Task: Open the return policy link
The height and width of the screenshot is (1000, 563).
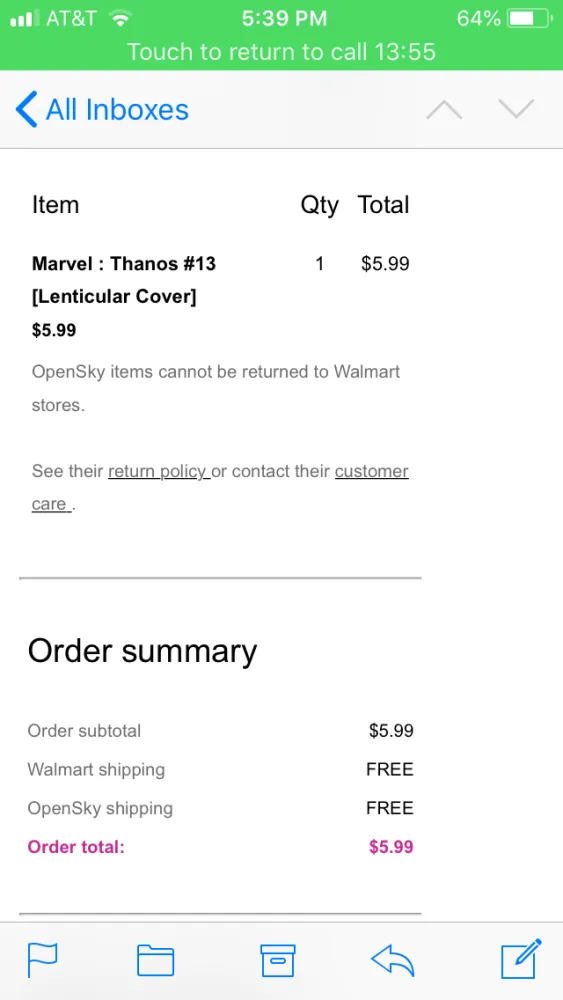Action: tap(159, 471)
